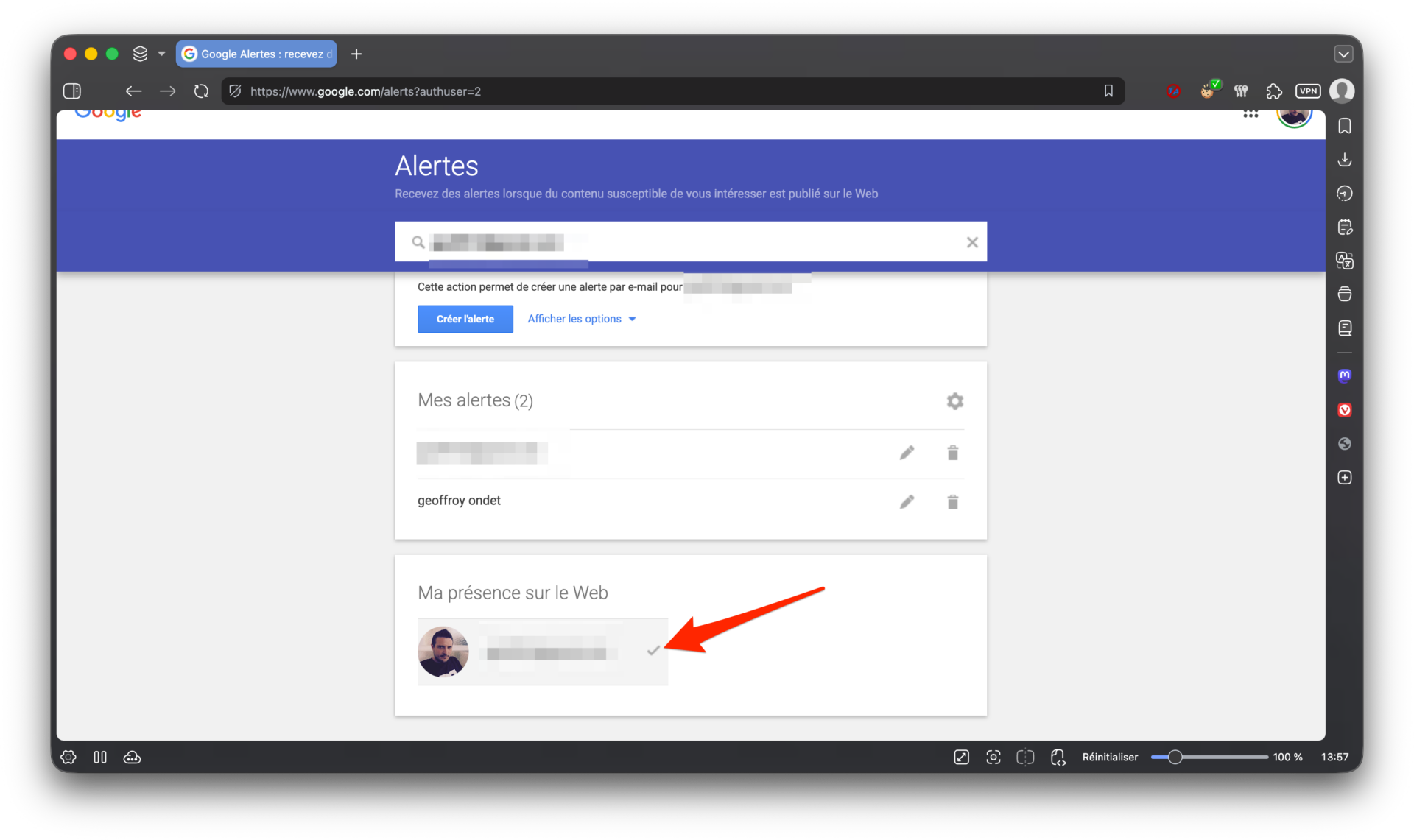Go back to previous page
This screenshot has height=840, width=1414.
[x=133, y=91]
